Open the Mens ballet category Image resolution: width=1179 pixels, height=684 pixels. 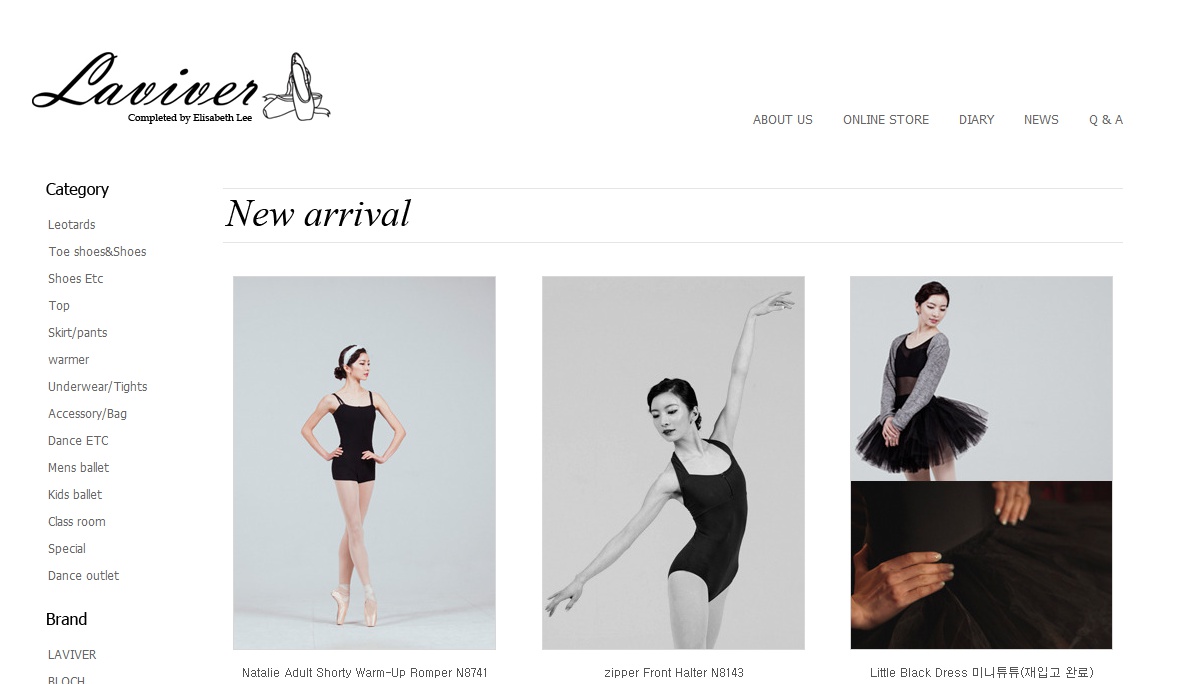tap(78, 468)
